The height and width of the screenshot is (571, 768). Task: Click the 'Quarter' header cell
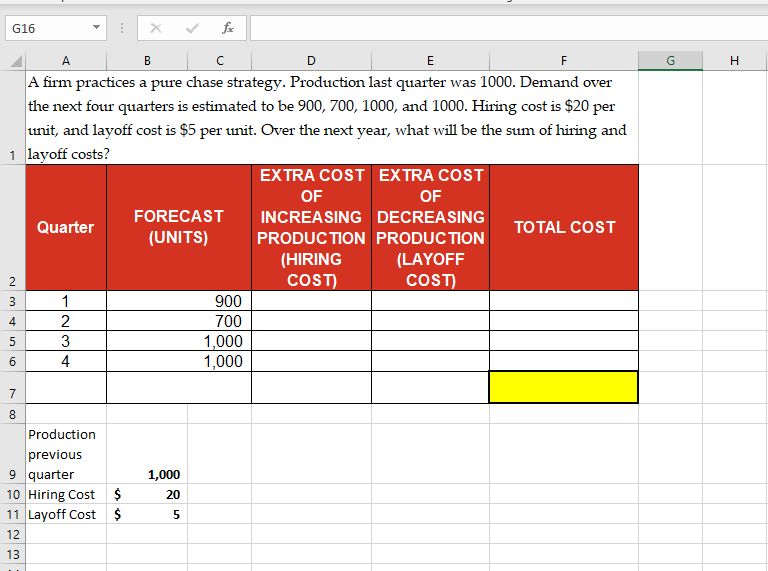click(66, 227)
